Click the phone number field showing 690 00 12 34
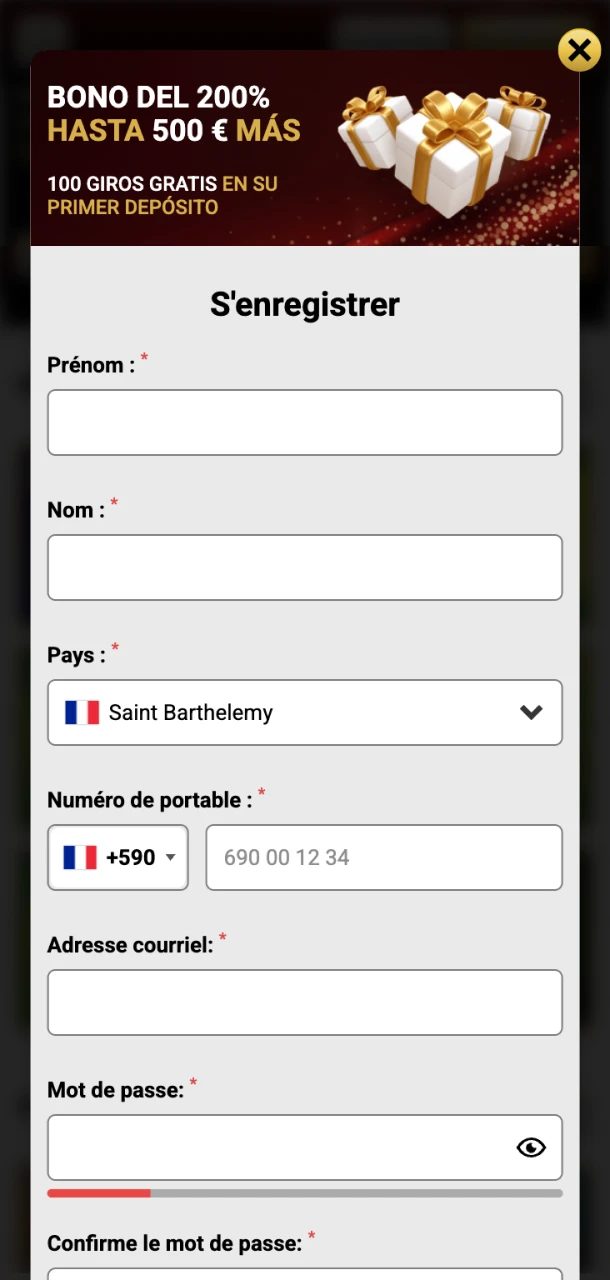Image resolution: width=610 pixels, height=1280 pixels. pyautogui.click(x=384, y=857)
